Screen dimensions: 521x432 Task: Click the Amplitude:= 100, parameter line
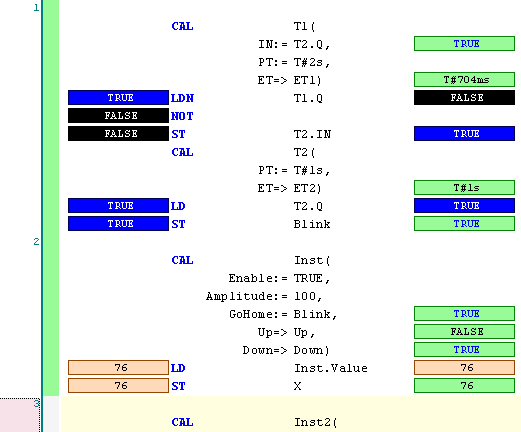coord(264,296)
